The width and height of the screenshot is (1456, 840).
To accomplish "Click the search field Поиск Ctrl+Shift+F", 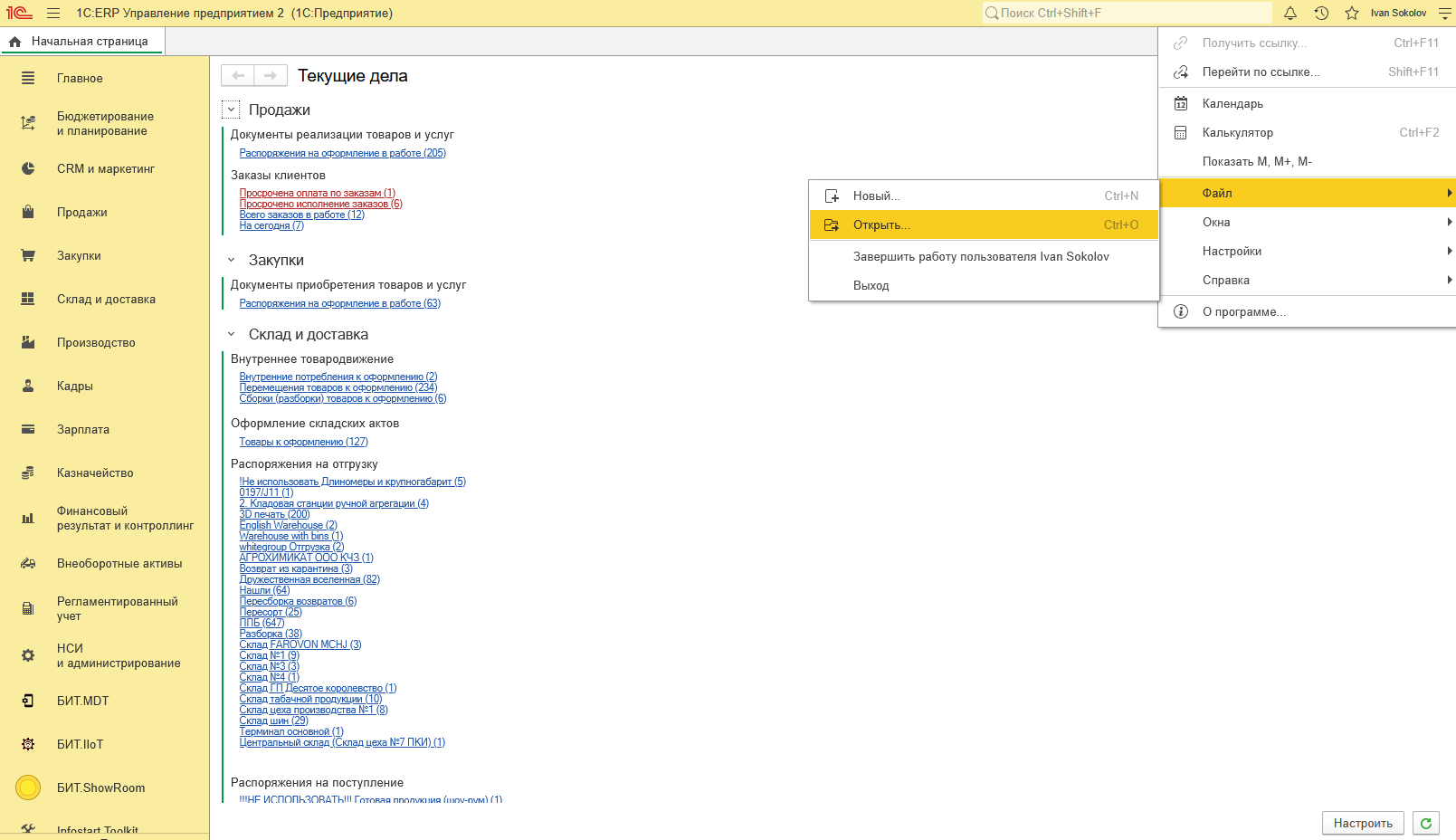I will tap(1127, 14).
